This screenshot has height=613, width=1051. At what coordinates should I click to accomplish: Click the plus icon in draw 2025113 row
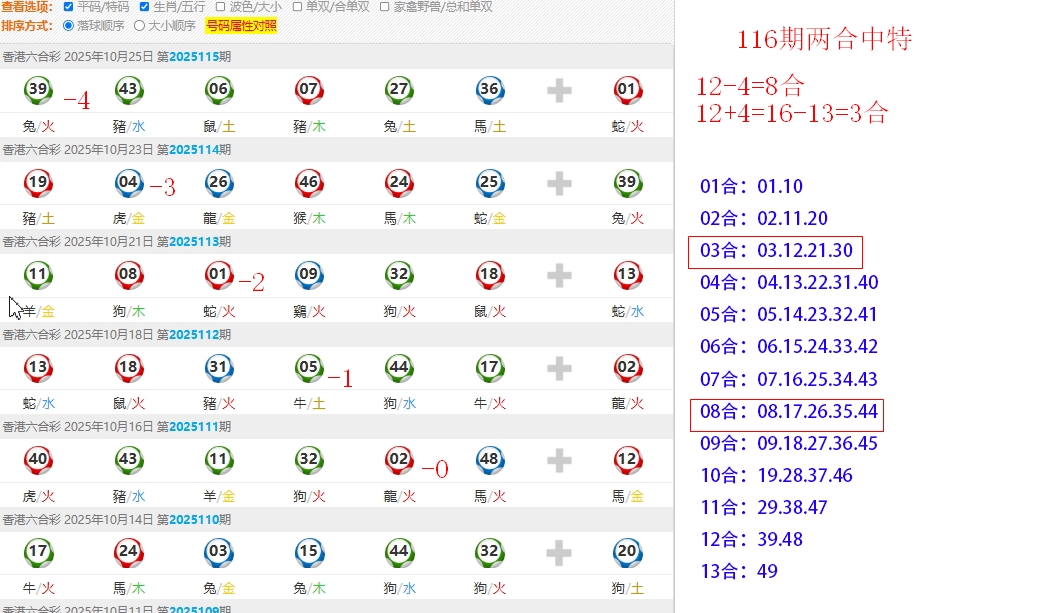(x=559, y=275)
